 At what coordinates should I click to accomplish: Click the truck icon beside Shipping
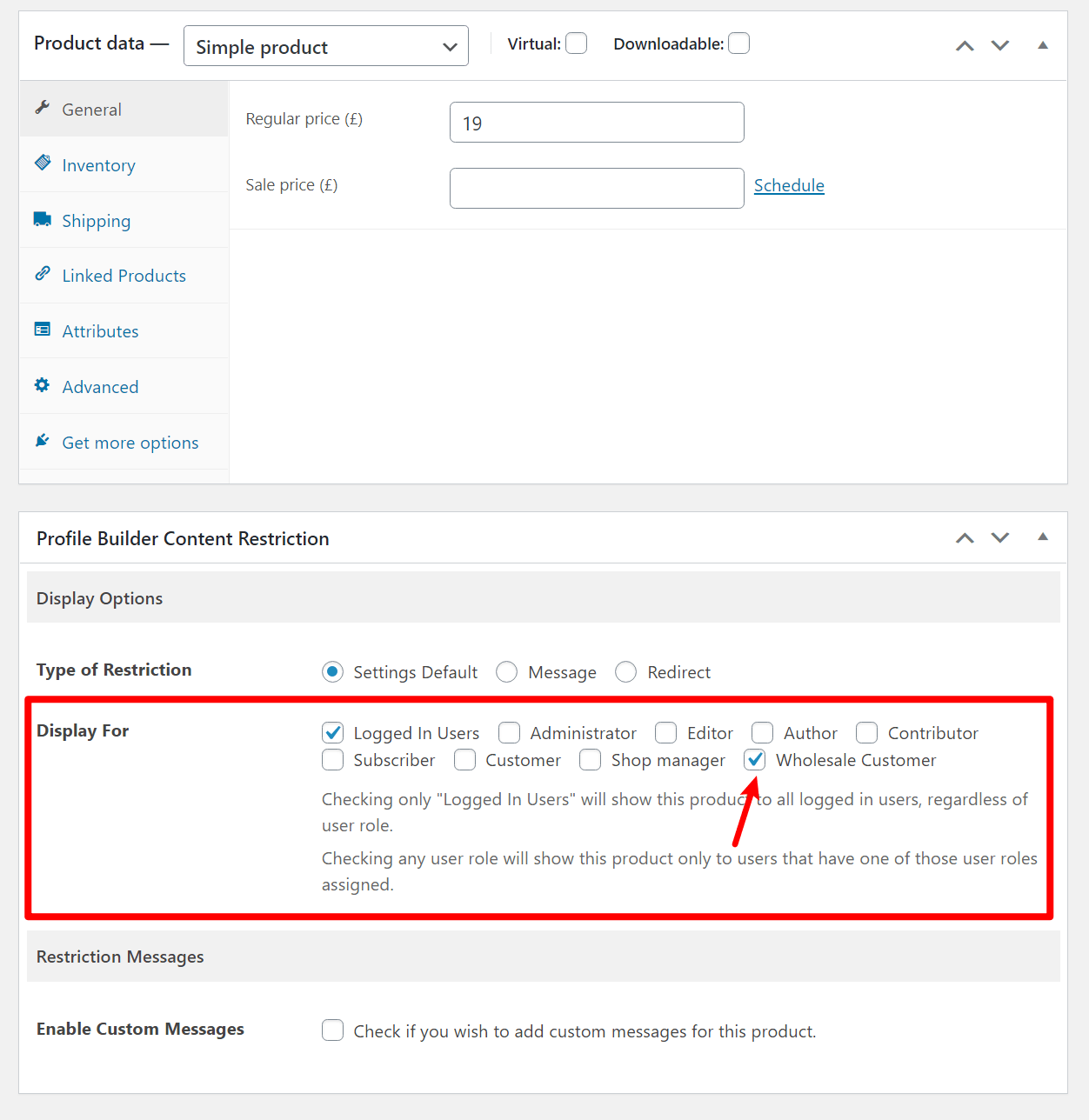[42, 218]
